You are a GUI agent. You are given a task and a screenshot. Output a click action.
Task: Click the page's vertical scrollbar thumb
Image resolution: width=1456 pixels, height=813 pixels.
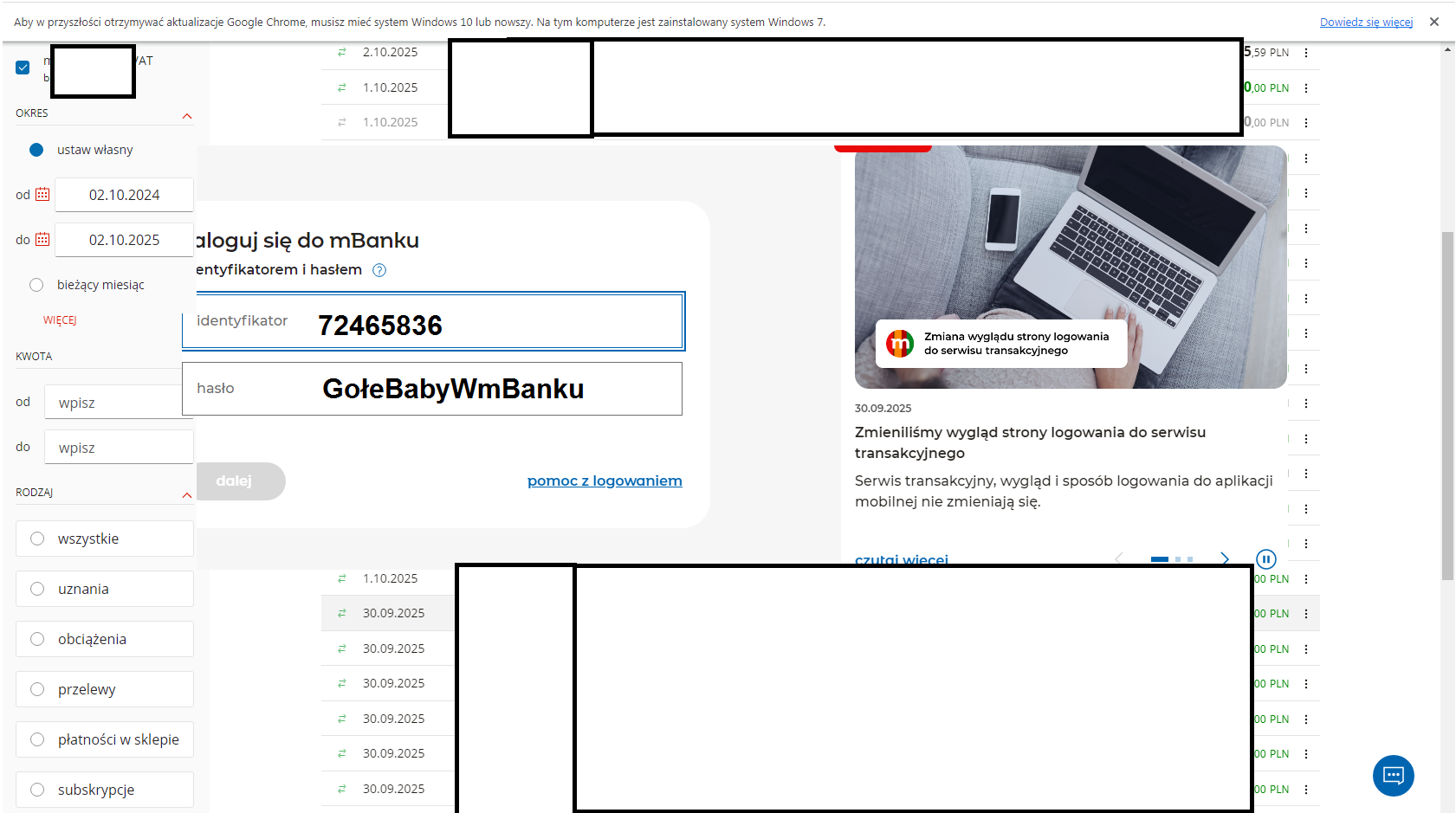[1447, 405]
